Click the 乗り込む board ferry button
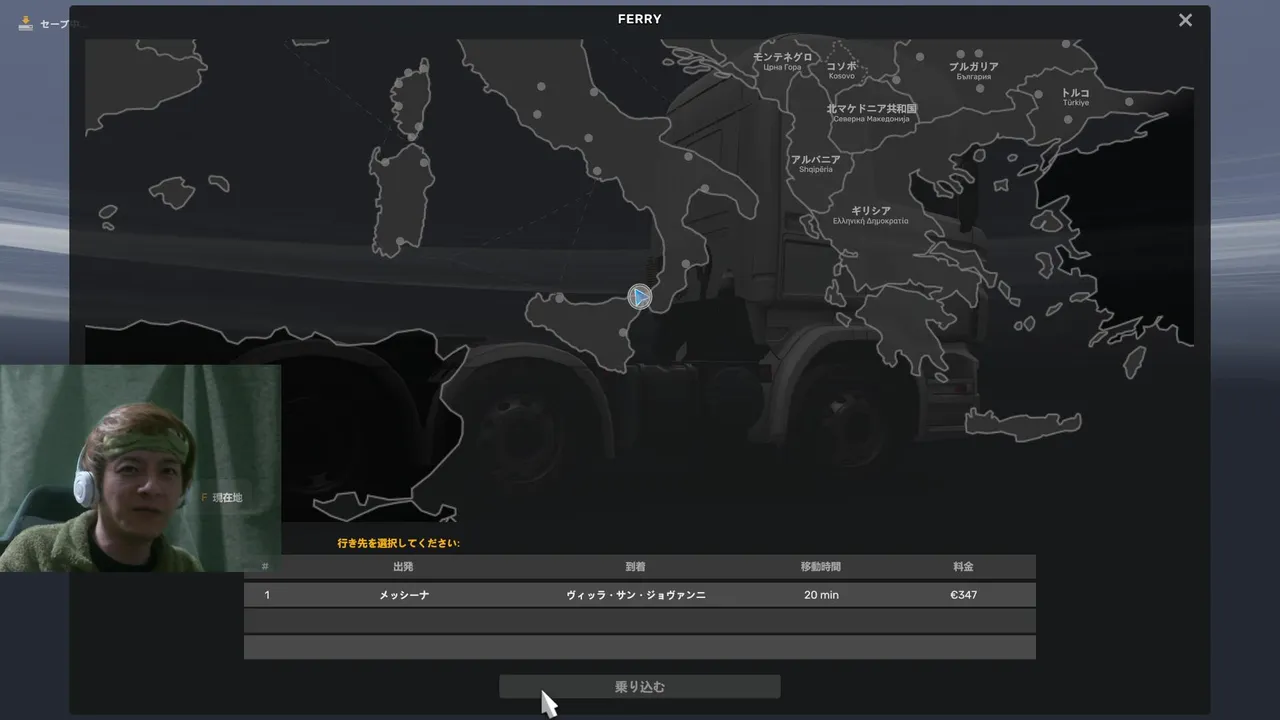 [x=640, y=687]
